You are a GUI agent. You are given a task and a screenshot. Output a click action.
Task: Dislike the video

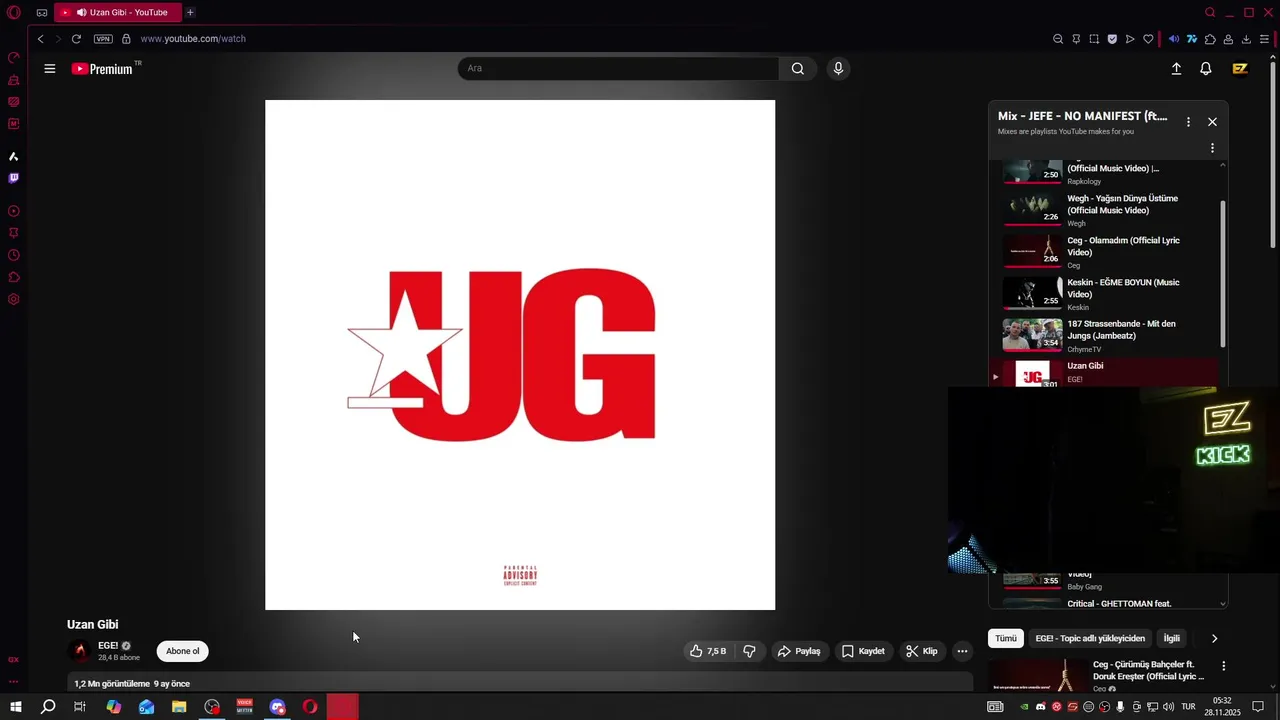749,651
